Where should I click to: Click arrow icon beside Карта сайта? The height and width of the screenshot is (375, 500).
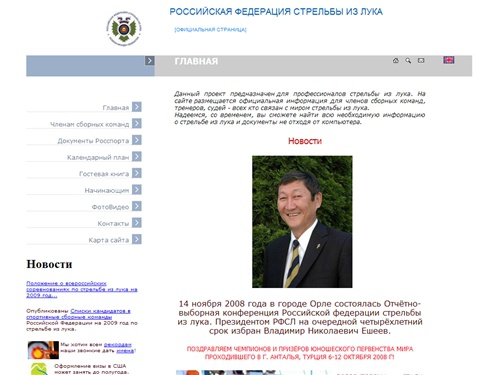pos(137,239)
